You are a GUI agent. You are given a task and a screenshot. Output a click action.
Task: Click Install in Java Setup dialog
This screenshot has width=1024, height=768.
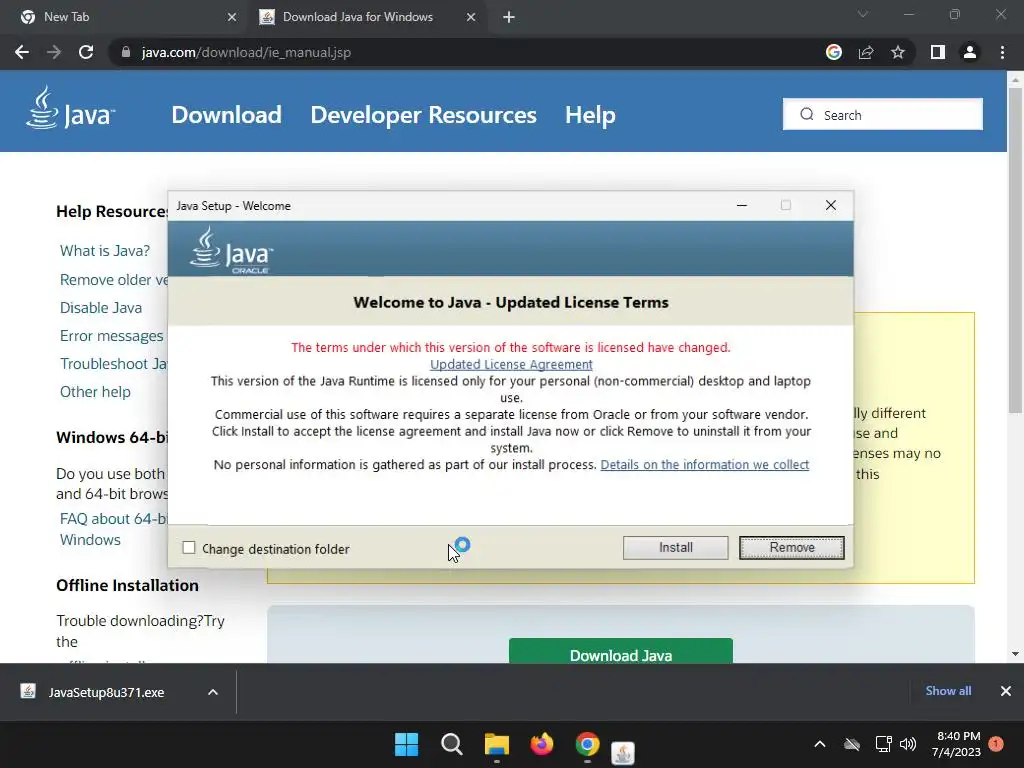675,548
